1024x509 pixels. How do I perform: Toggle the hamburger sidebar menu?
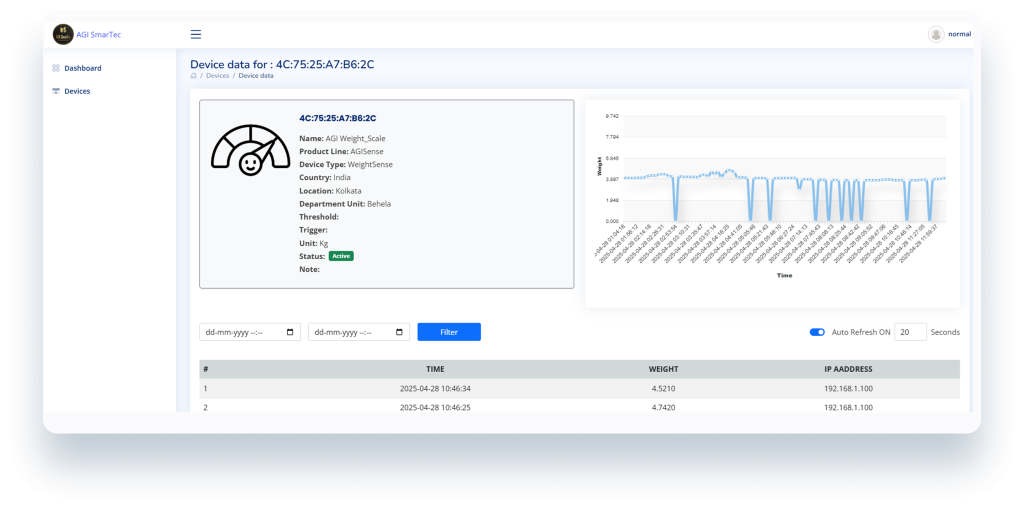click(x=196, y=35)
